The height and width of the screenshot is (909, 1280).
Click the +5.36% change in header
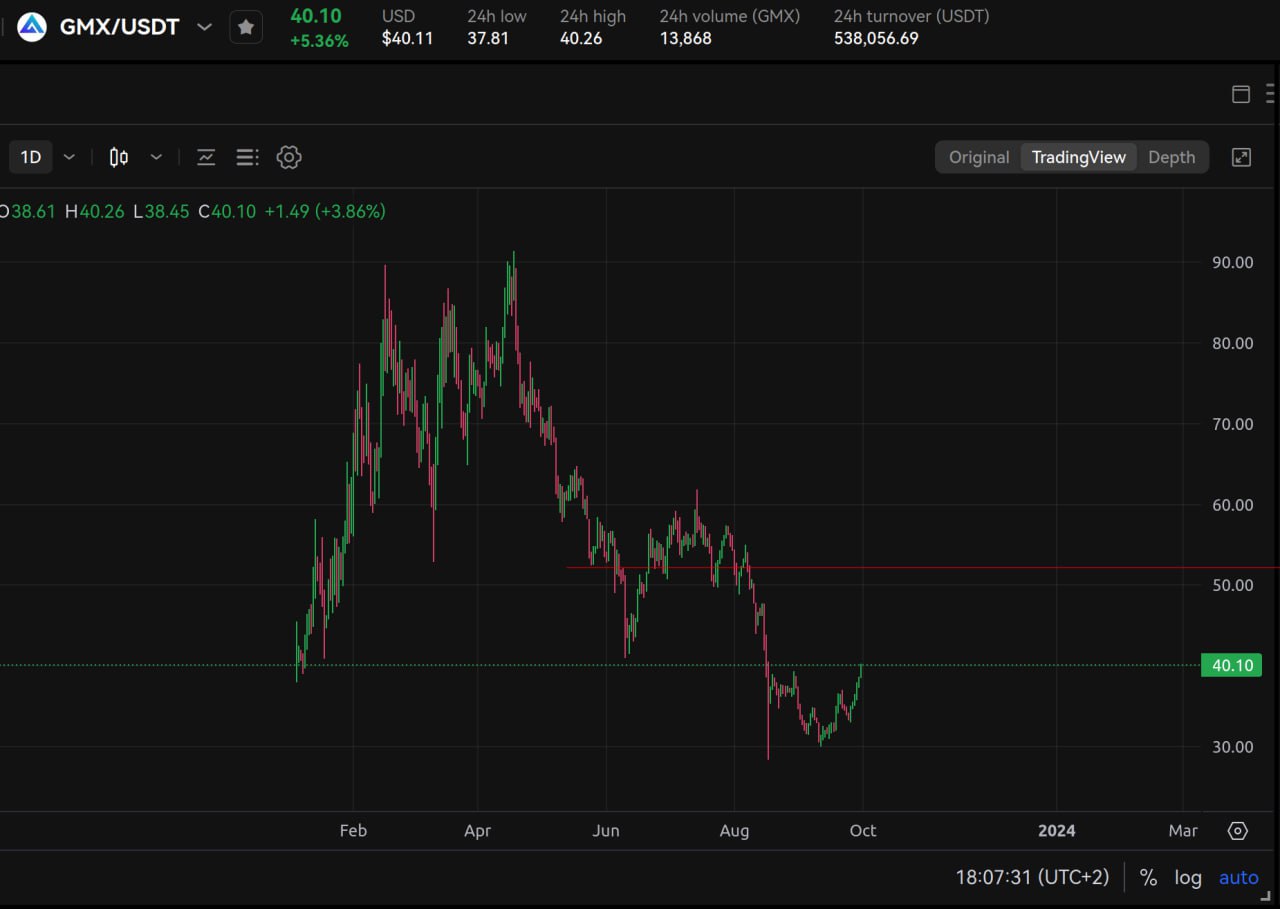pos(320,41)
